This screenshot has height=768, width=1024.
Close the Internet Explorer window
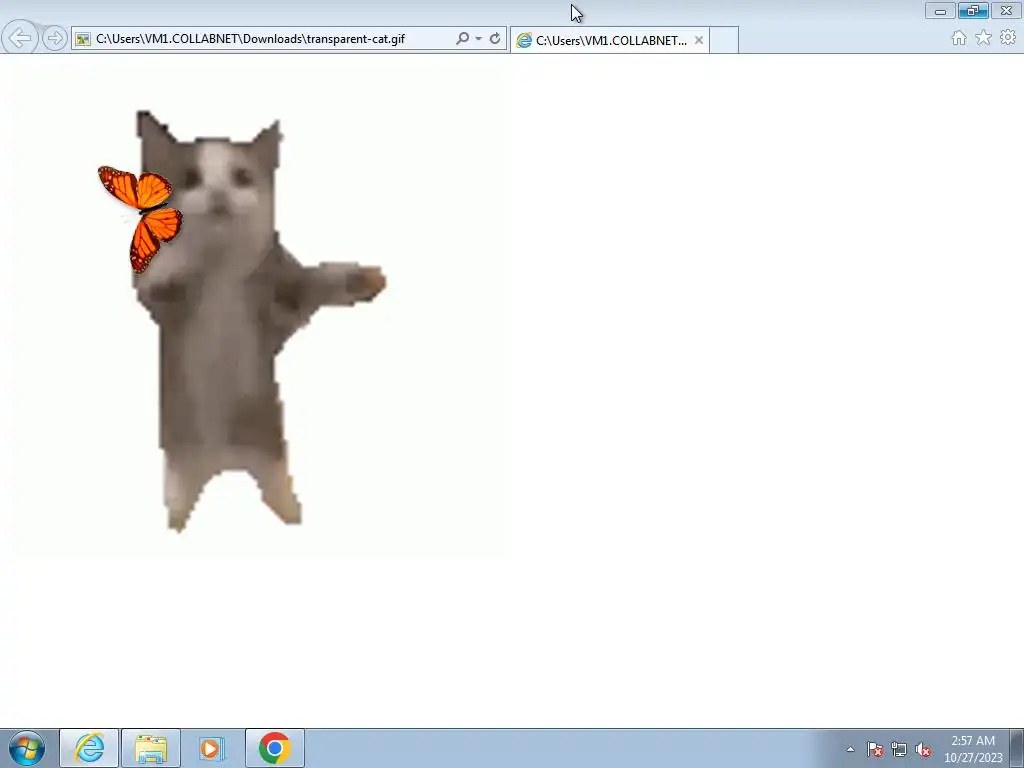[x=1006, y=10]
